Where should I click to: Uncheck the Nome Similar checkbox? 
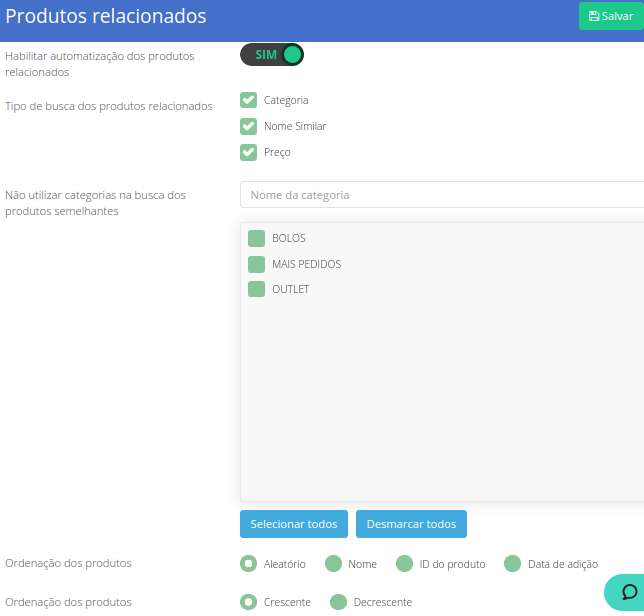pos(249,126)
